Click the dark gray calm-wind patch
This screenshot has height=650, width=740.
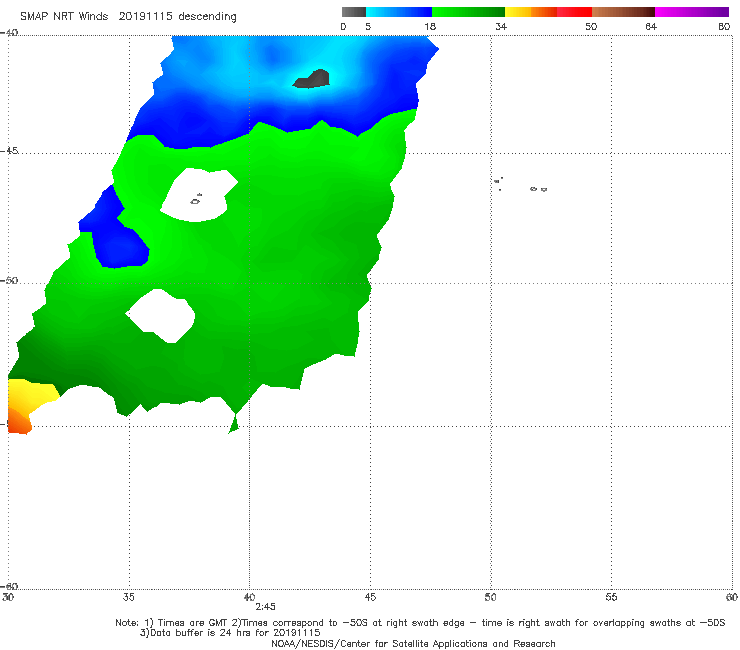click(x=312, y=79)
